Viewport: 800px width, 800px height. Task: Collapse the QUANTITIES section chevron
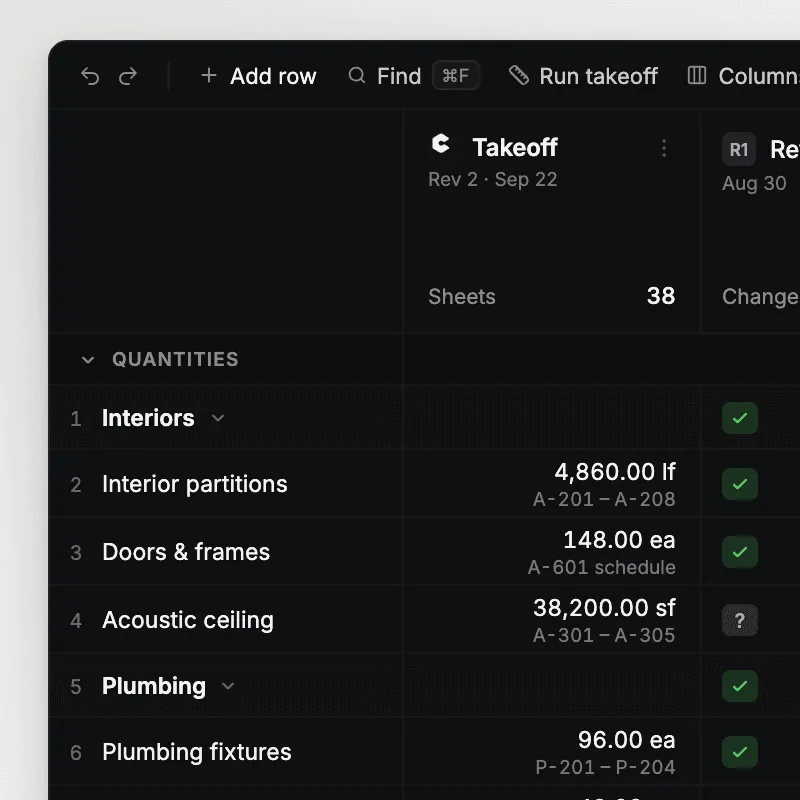[x=88, y=360]
